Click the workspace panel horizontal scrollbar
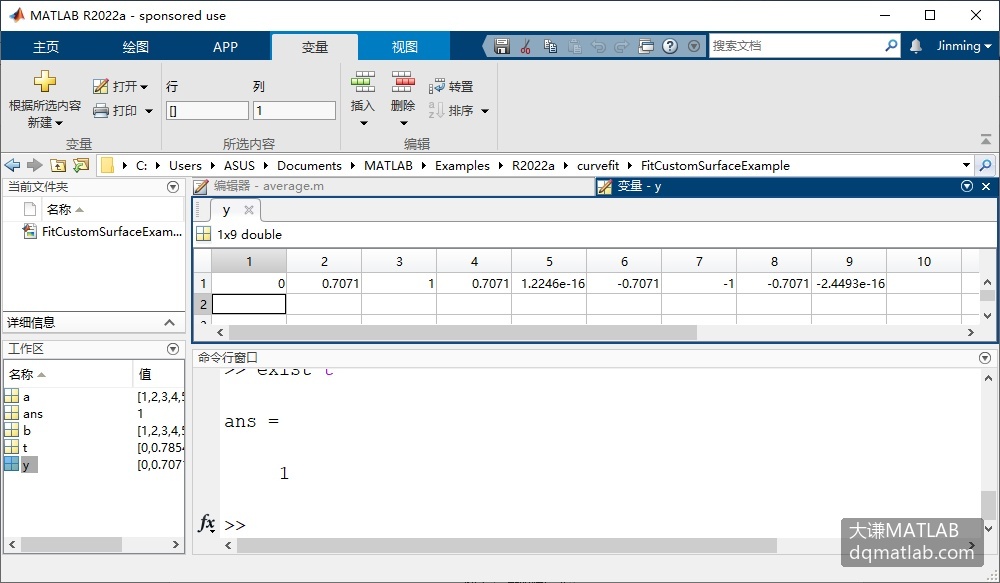 tap(71, 544)
